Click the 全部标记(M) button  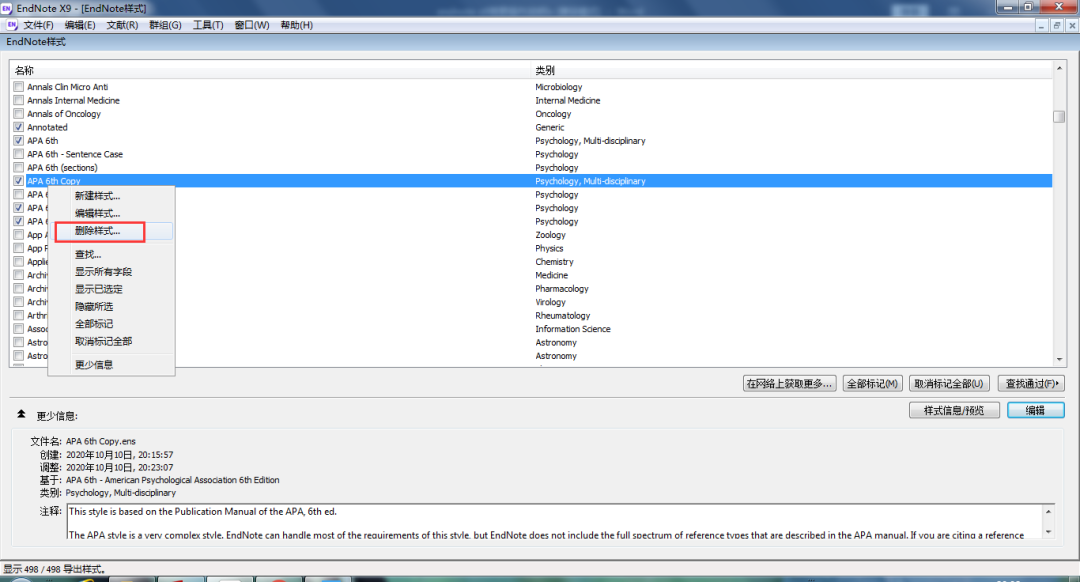click(x=872, y=384)
